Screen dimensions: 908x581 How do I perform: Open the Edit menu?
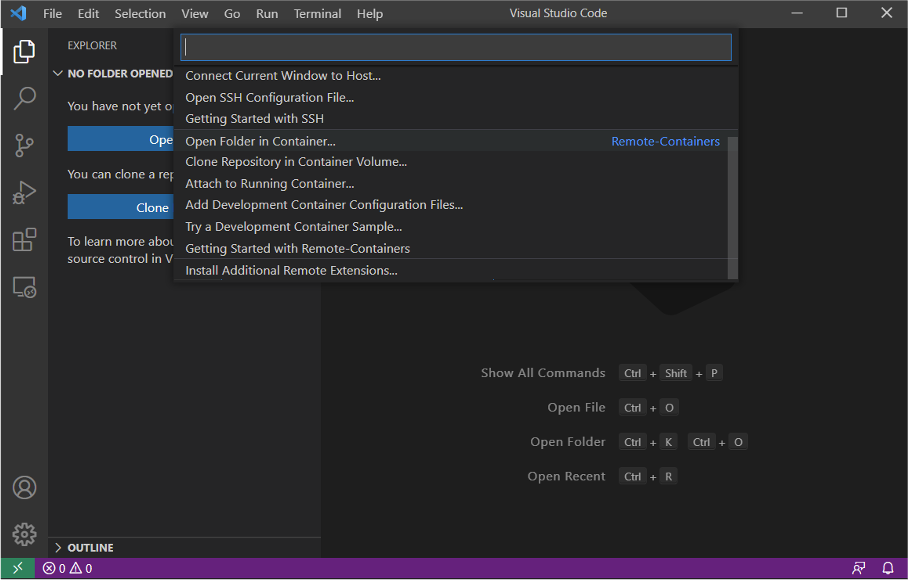coord(88,13)
